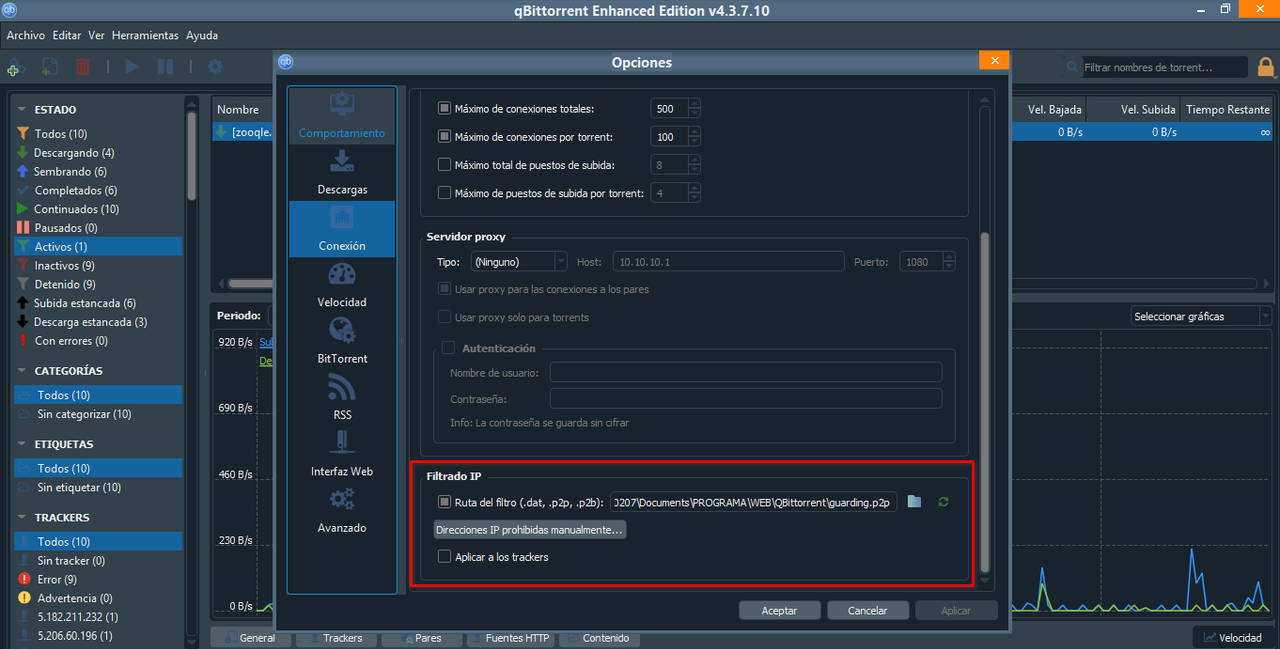Open the Editar menu
The image size is (1280, 649).
coord(67,35)
